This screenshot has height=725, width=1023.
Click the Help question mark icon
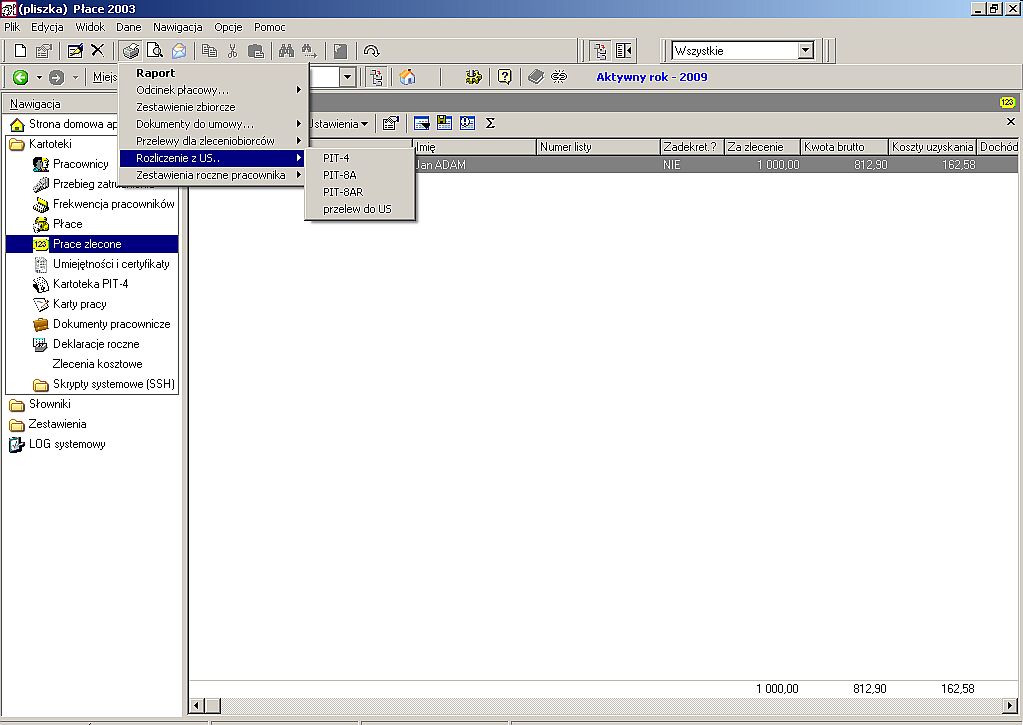pos(504,77)
